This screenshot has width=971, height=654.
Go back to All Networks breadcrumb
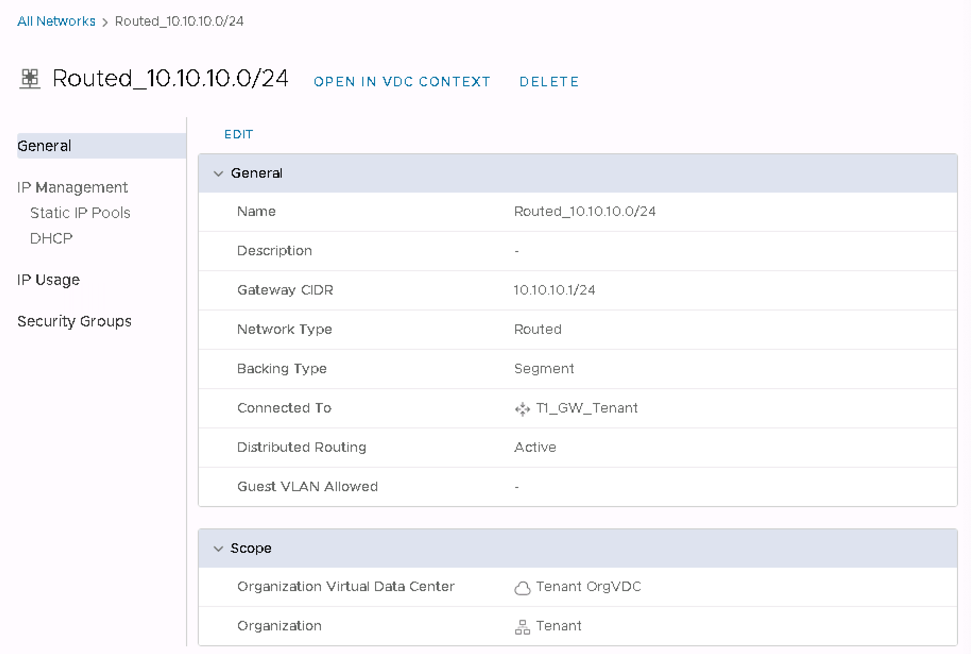(x=56, y=21)
